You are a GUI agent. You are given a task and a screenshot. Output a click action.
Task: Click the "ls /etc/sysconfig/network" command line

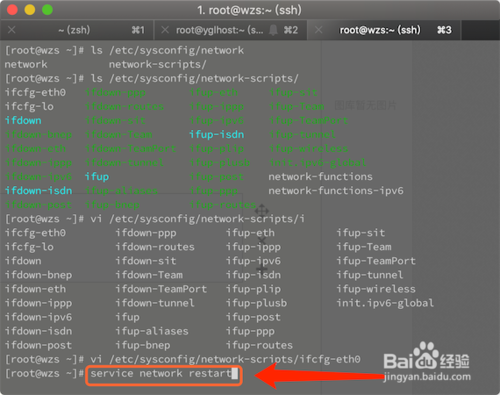tap(167, 50)
